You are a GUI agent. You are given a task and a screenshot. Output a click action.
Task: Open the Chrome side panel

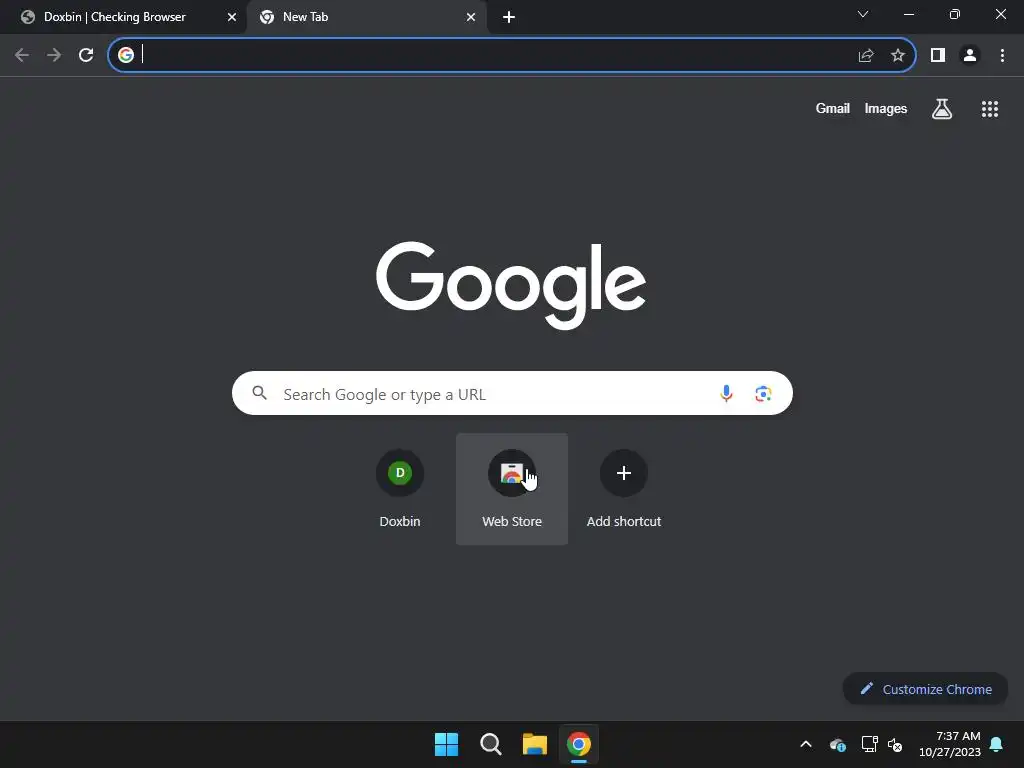pyautogui.click(x=938, y=55)
